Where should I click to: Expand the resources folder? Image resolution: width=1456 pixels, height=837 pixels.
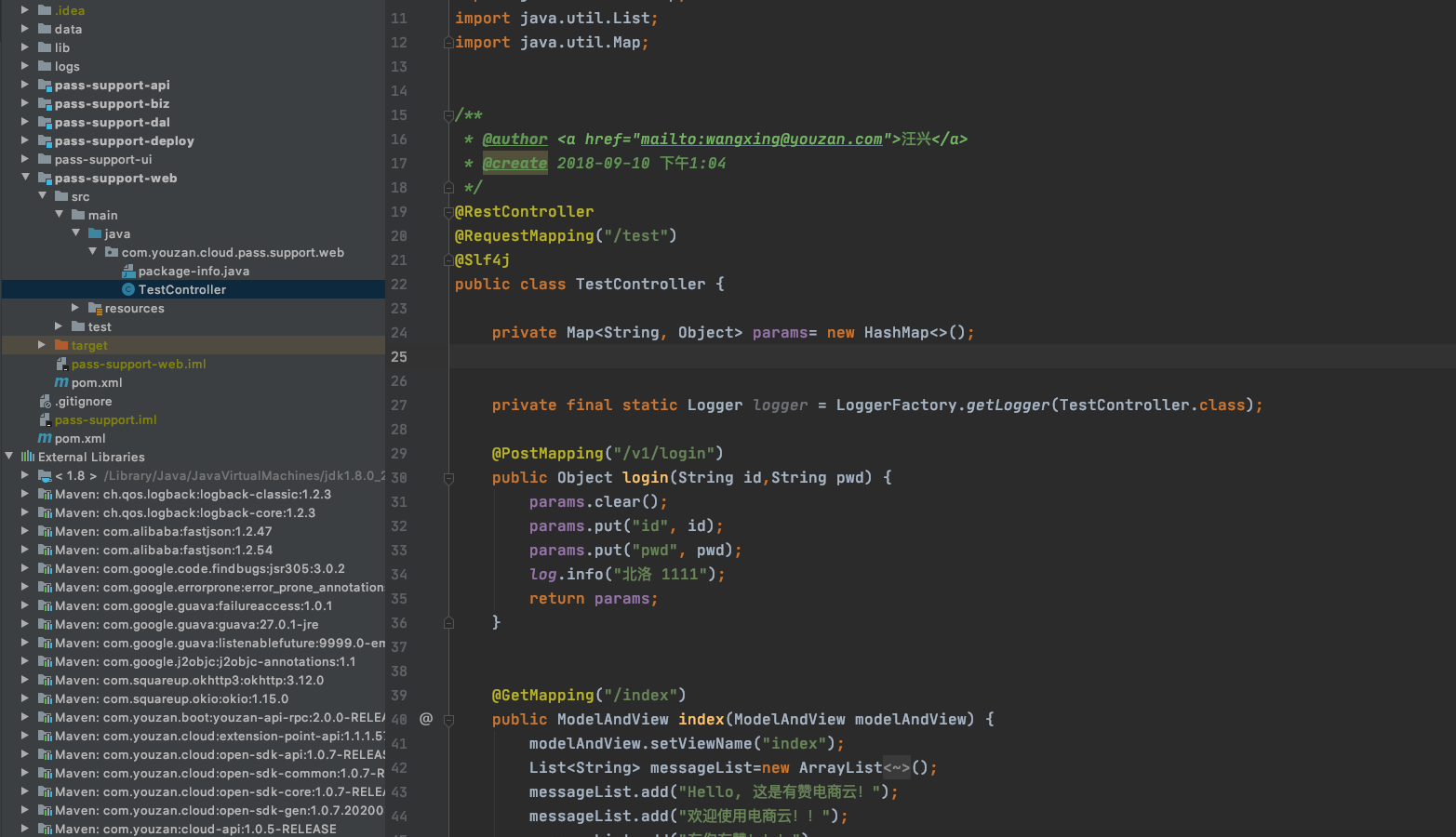(x=76, y=308)
